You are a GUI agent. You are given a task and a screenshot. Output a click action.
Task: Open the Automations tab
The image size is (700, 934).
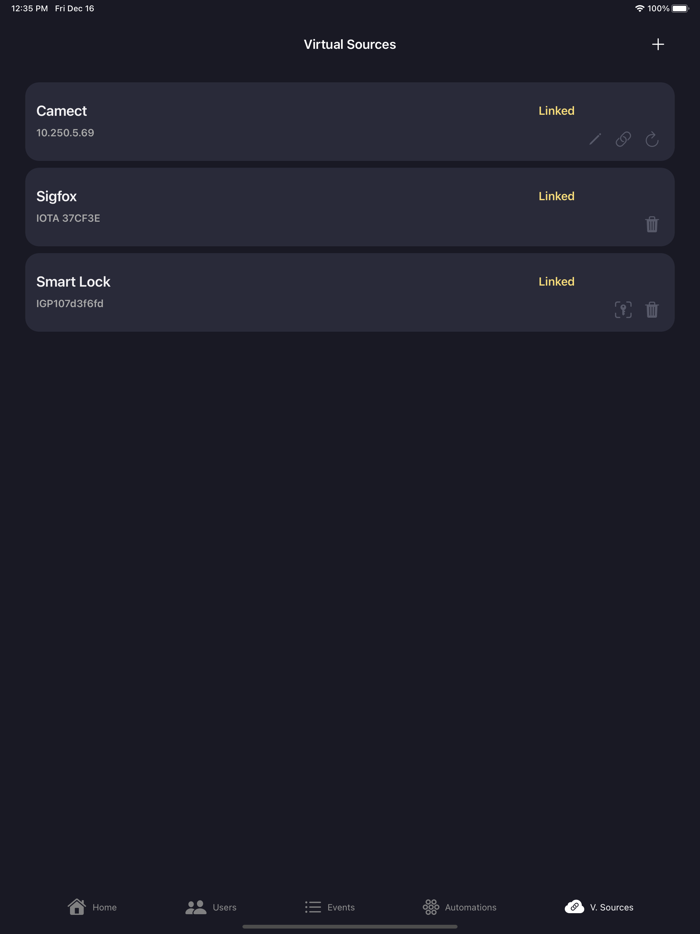pyautogui.click(x=460, y=907)
